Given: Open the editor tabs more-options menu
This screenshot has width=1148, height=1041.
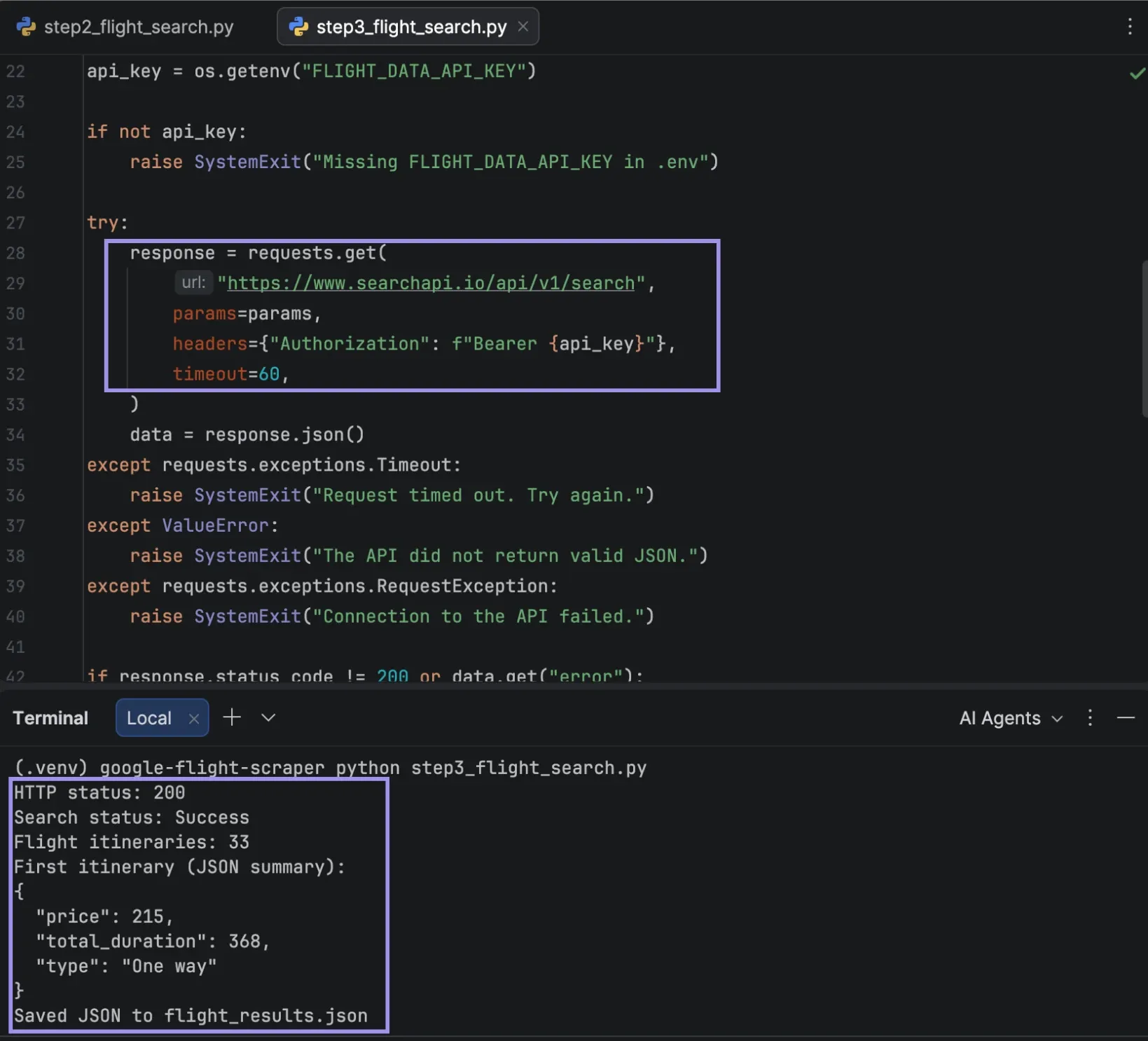Looking at the screenshot, I should (1129, 27).
